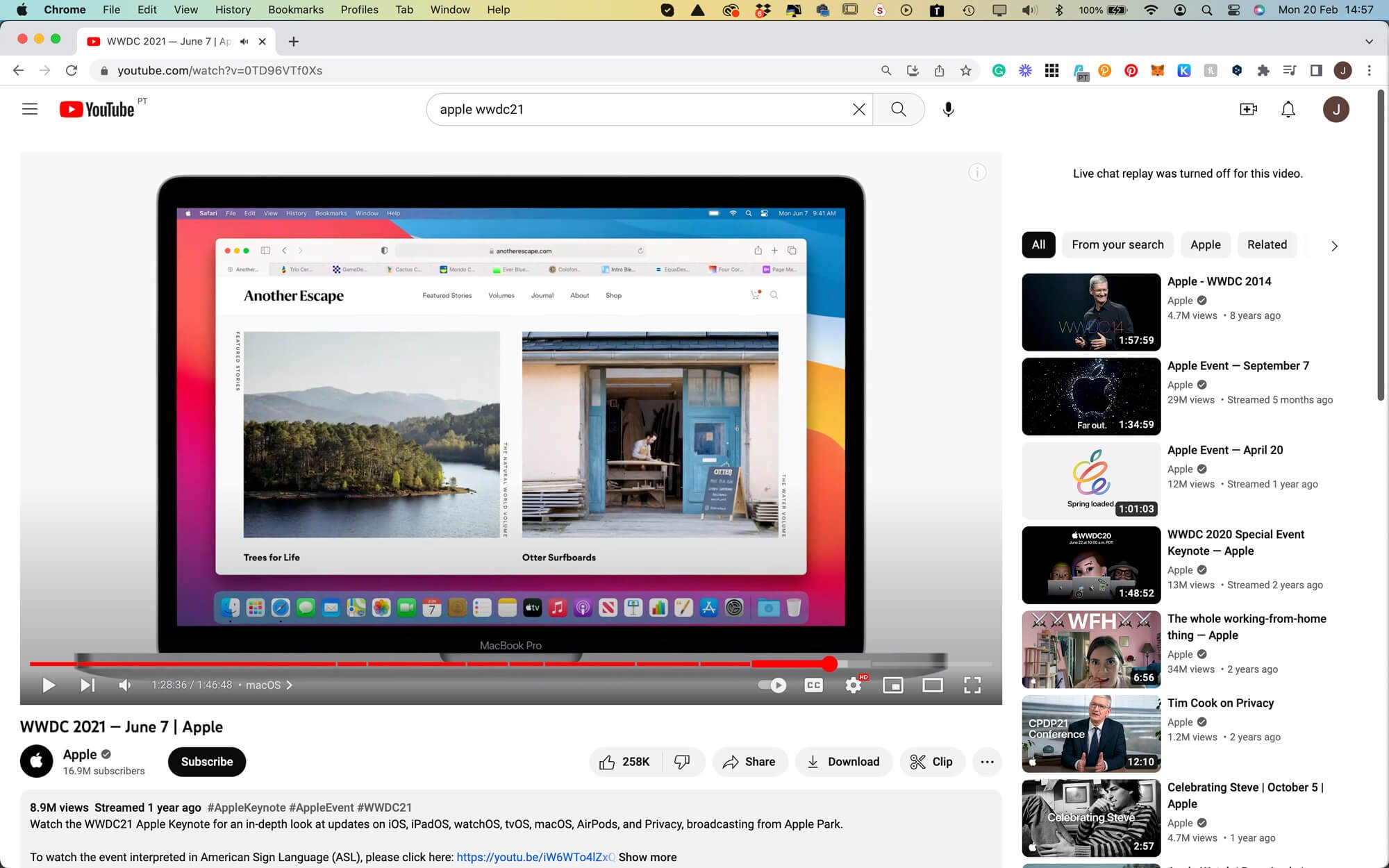
Task: Open the Profiles menu
Action: click(x=359, y=10)
